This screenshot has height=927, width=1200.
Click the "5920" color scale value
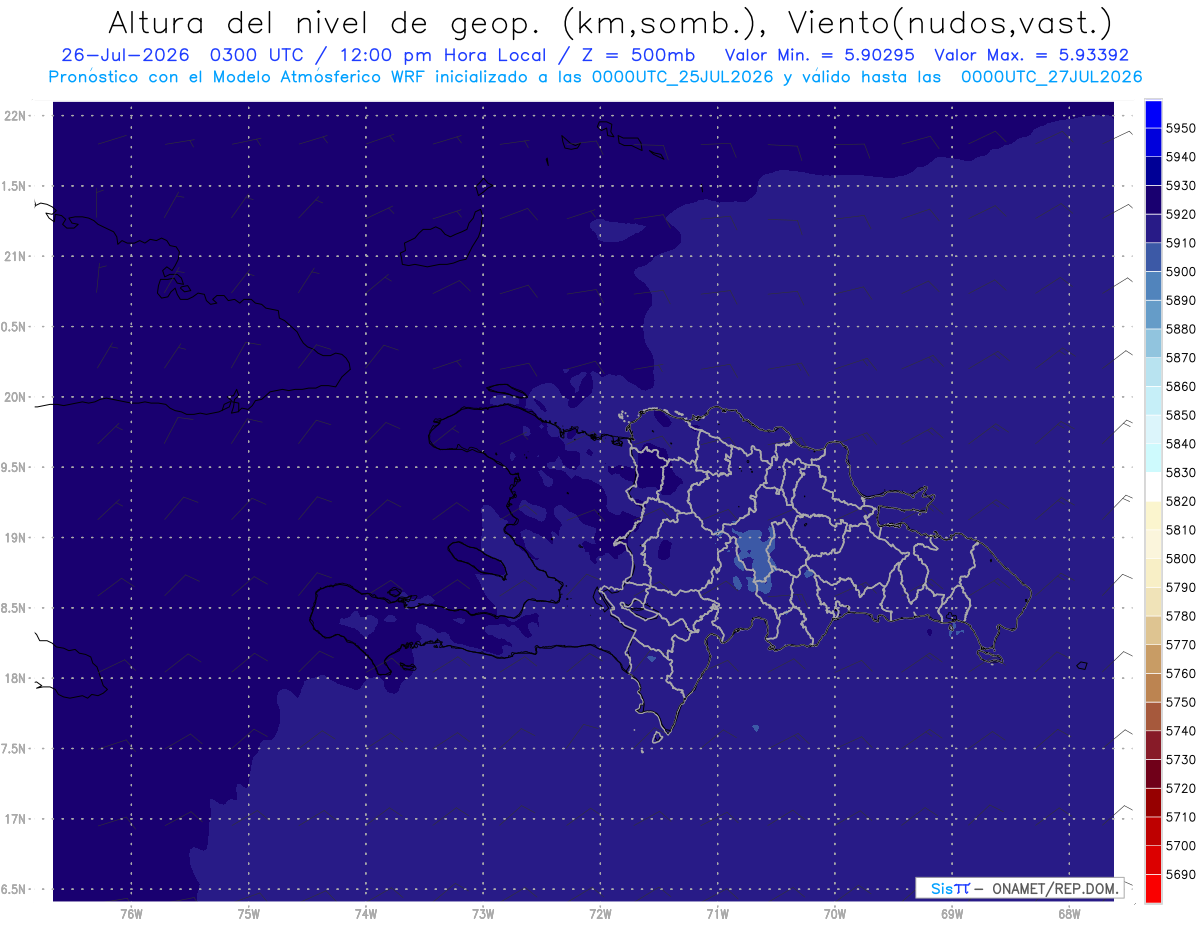[x=1181, y=214]
